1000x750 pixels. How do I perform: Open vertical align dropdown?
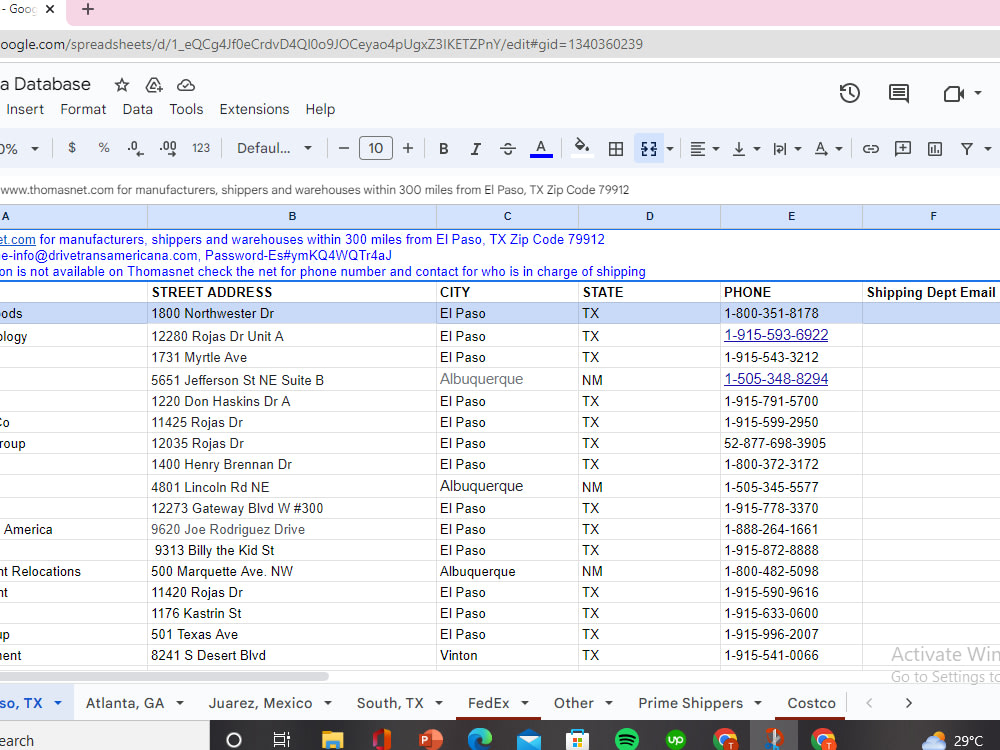[746, 149]
